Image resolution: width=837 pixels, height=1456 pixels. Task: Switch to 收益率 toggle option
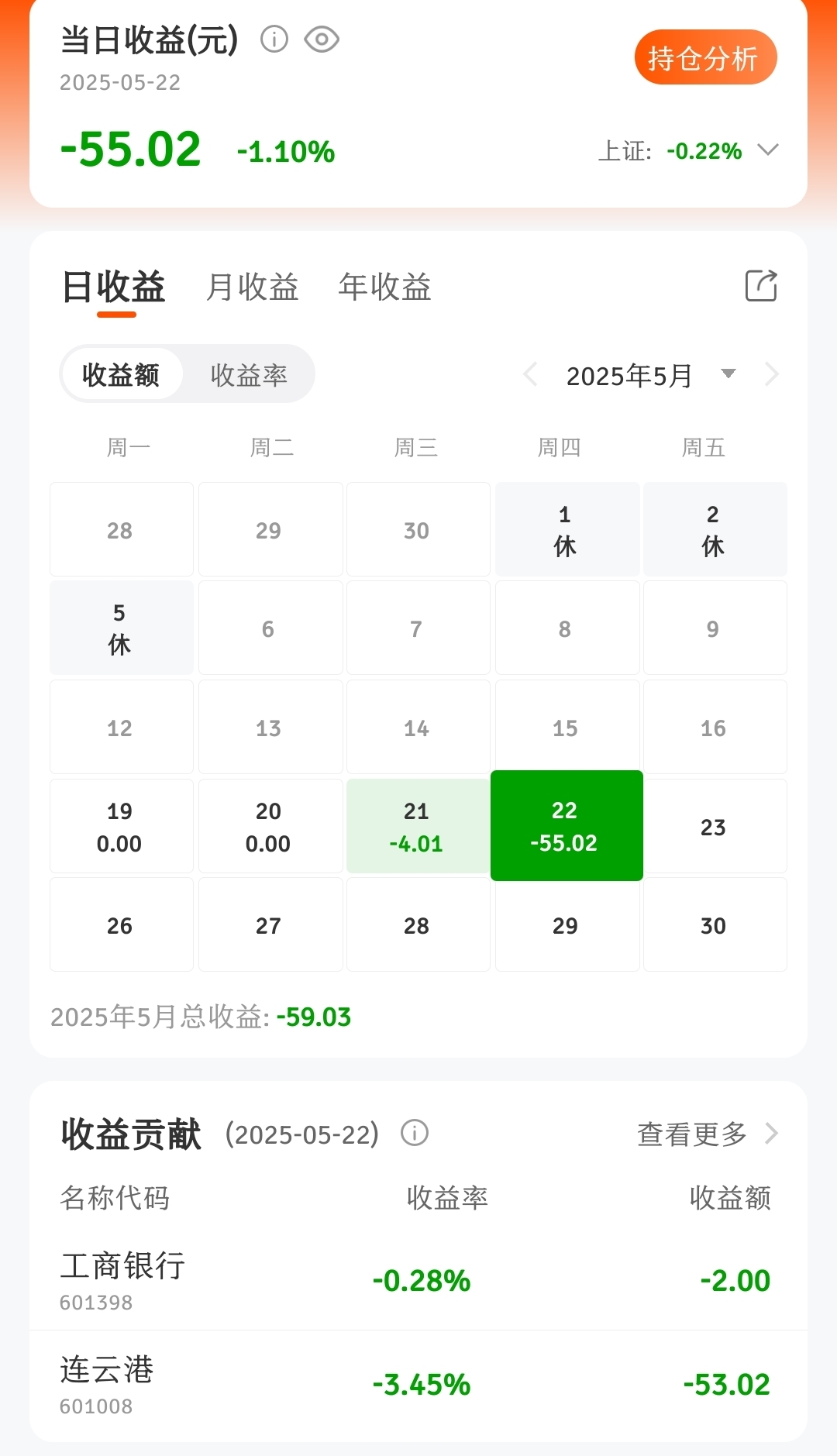click(x=249, y=375)
